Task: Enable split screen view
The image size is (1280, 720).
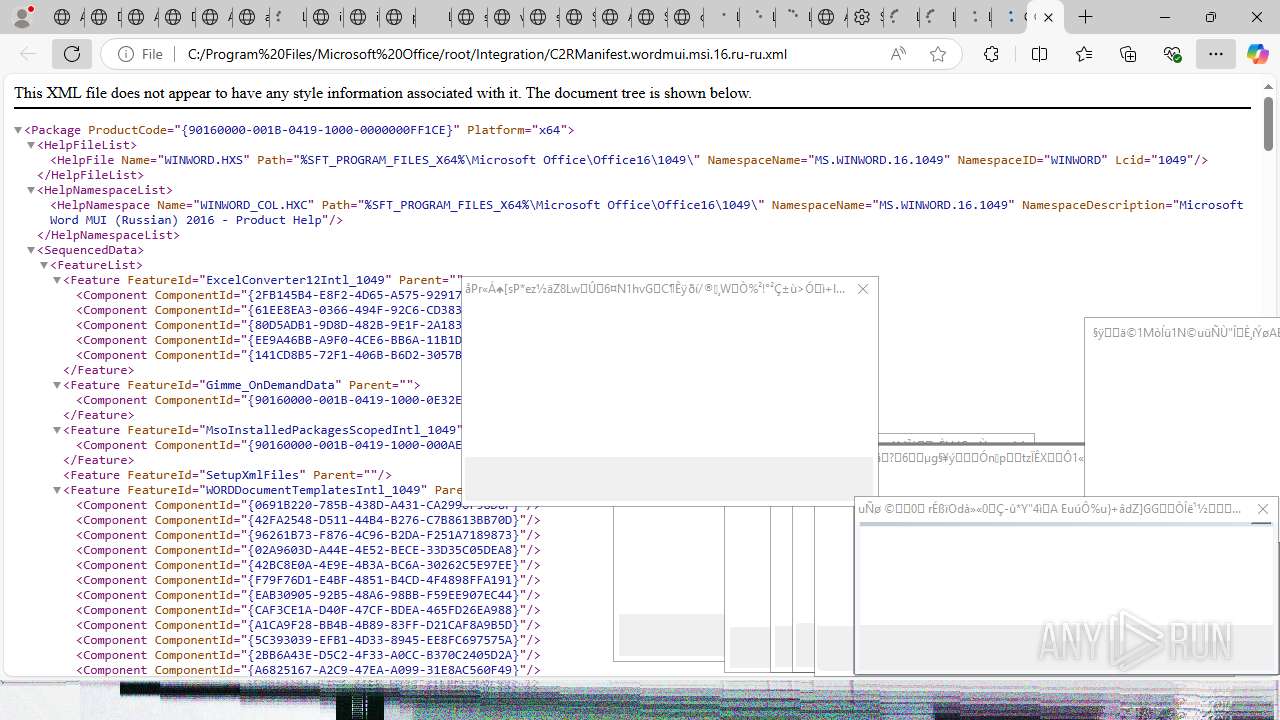Action: [x=1039, y=54]
